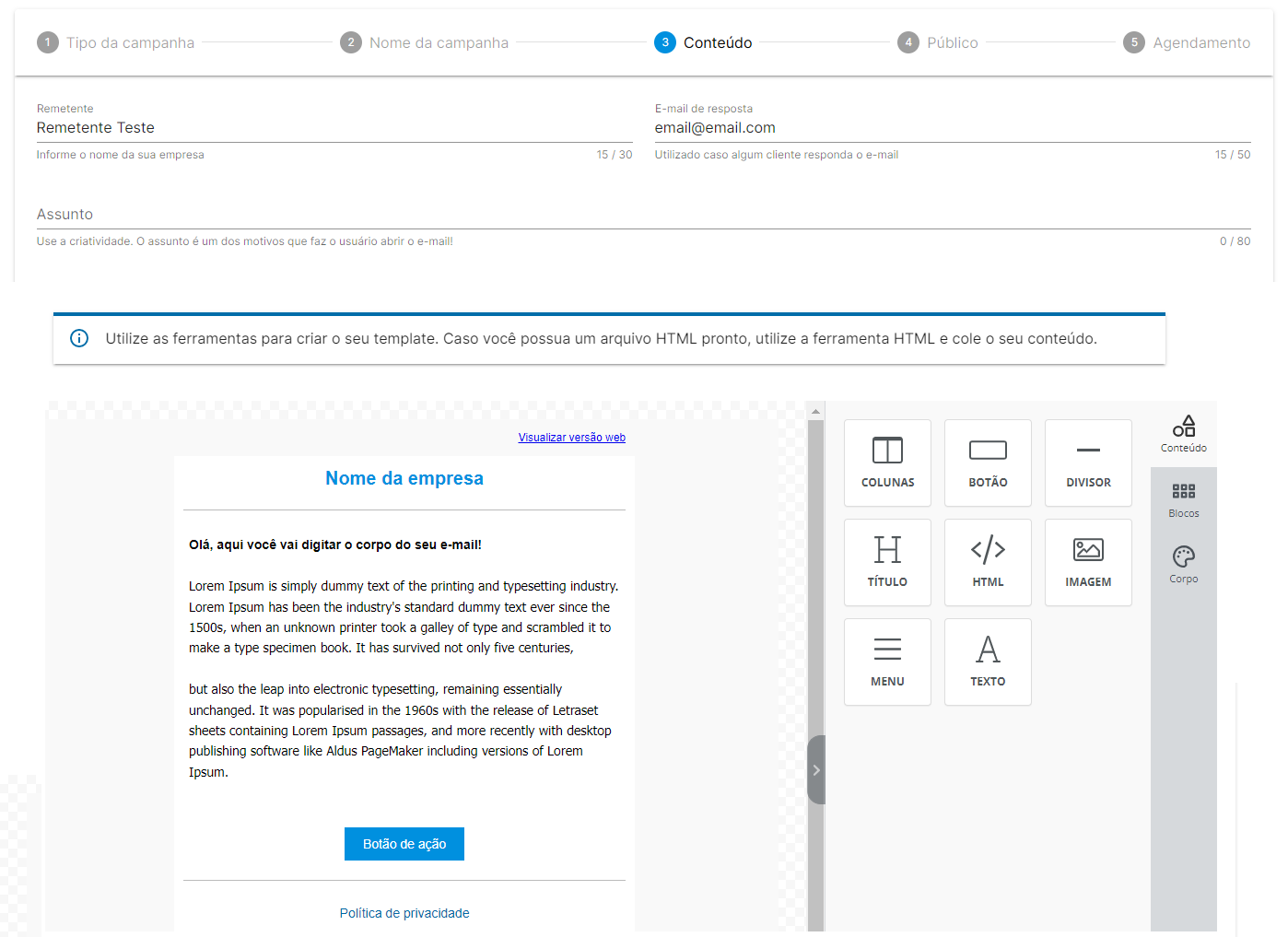Select the 'Olá, aqui você vai digitar' bold line
Viewport: 1288px width, 937px height.
tap(335, 545)
